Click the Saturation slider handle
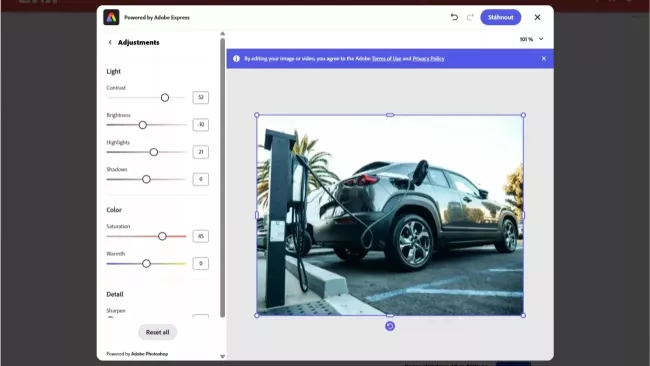Screen dimensions: 650x366 pos(162,236)
